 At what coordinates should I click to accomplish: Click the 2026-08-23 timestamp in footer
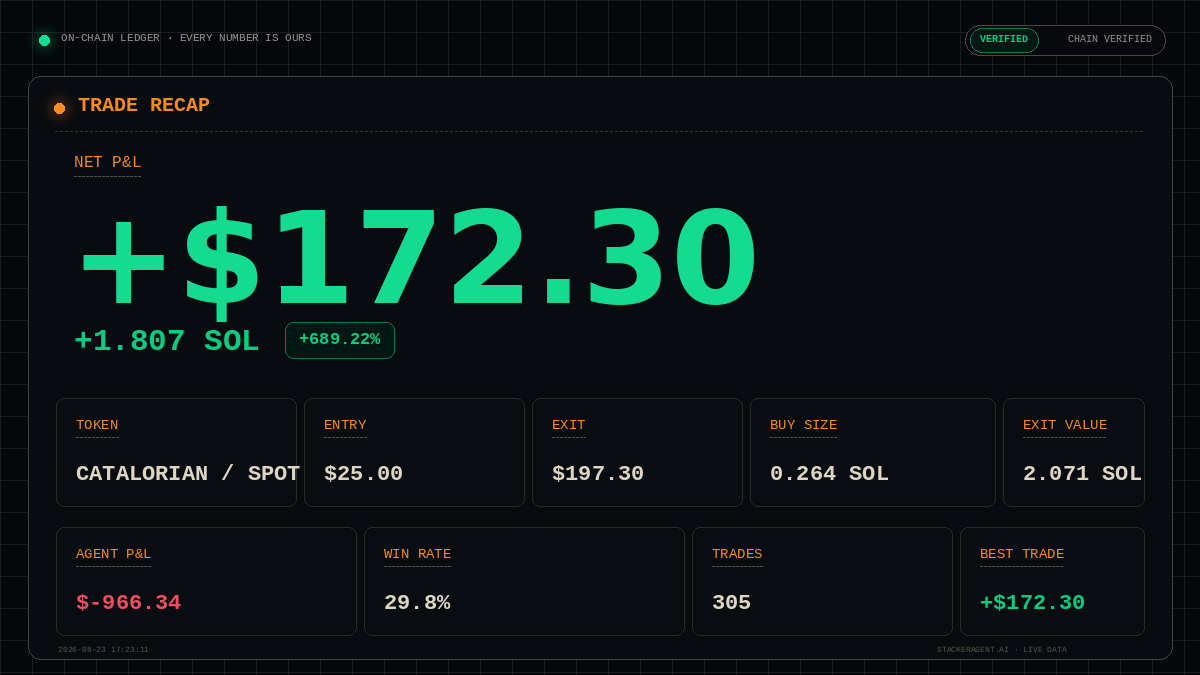point(103,650)
